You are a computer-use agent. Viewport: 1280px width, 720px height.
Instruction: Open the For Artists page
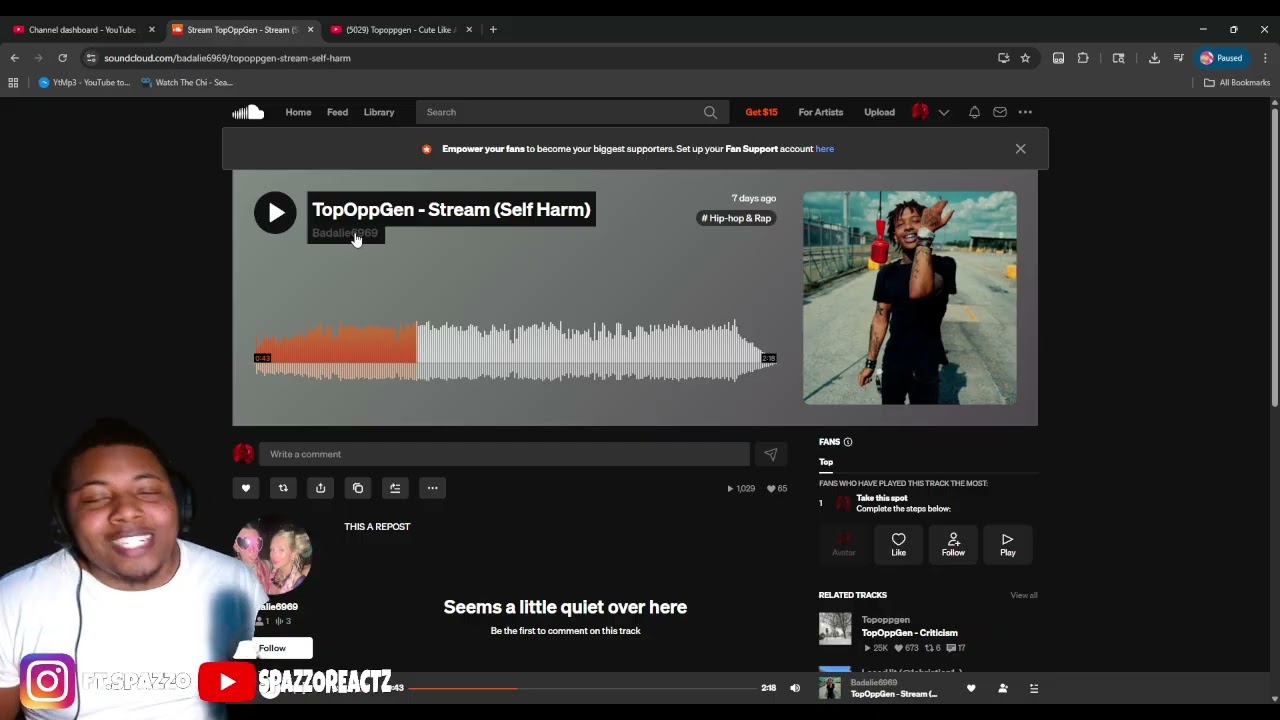click(821, 112)
